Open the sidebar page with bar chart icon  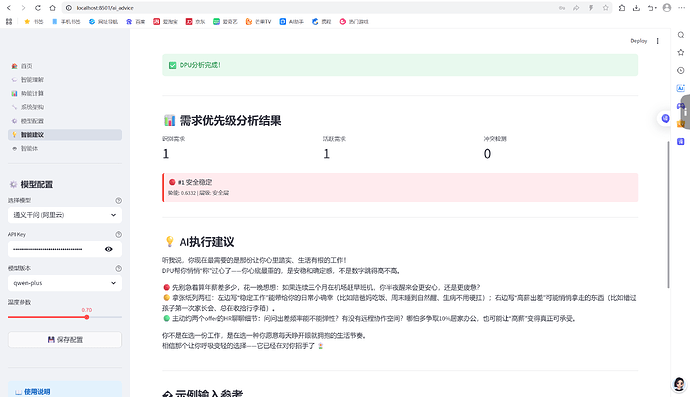point(65,93)
